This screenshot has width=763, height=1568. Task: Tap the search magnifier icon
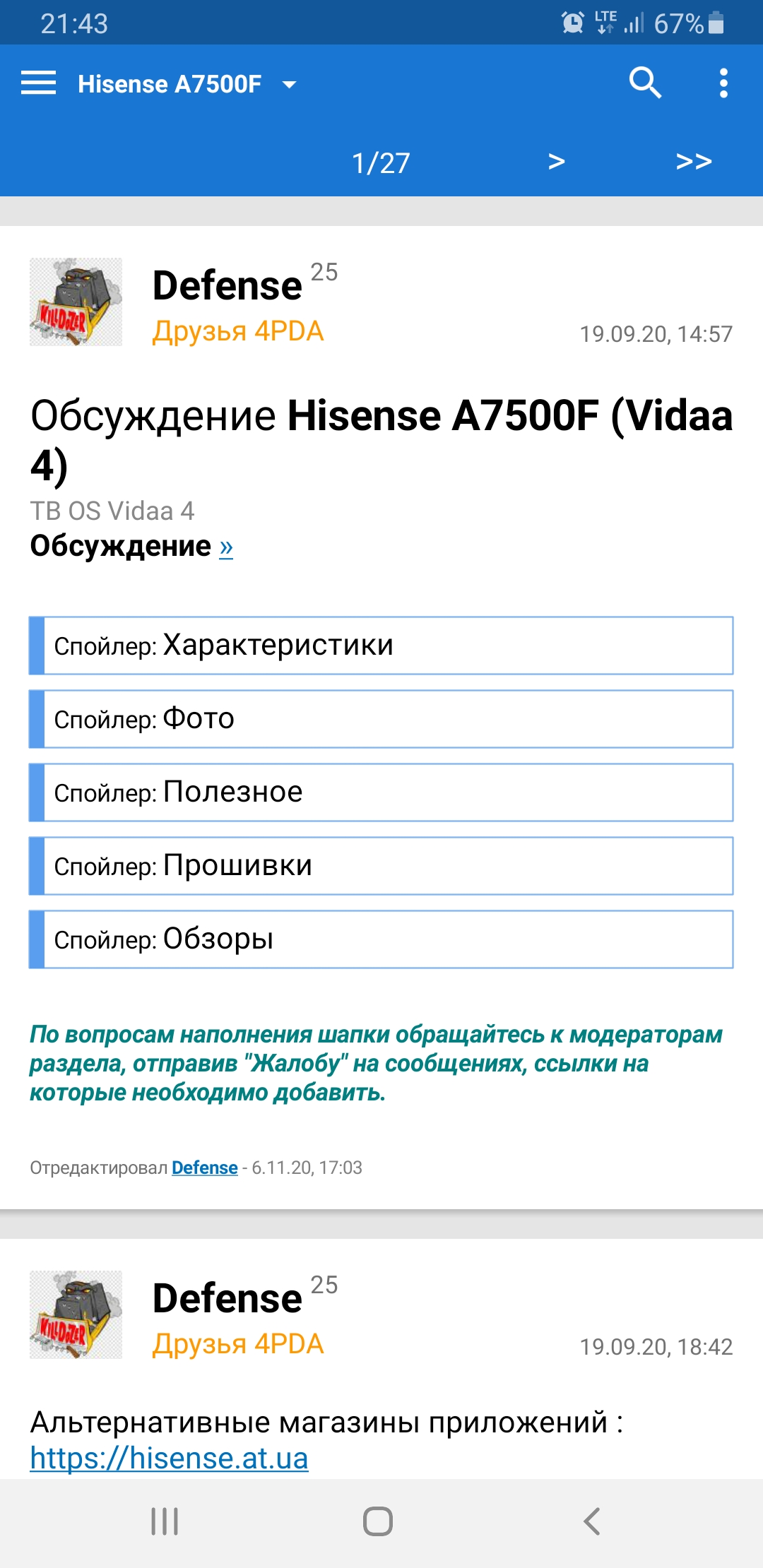click(x=644, y=83)
